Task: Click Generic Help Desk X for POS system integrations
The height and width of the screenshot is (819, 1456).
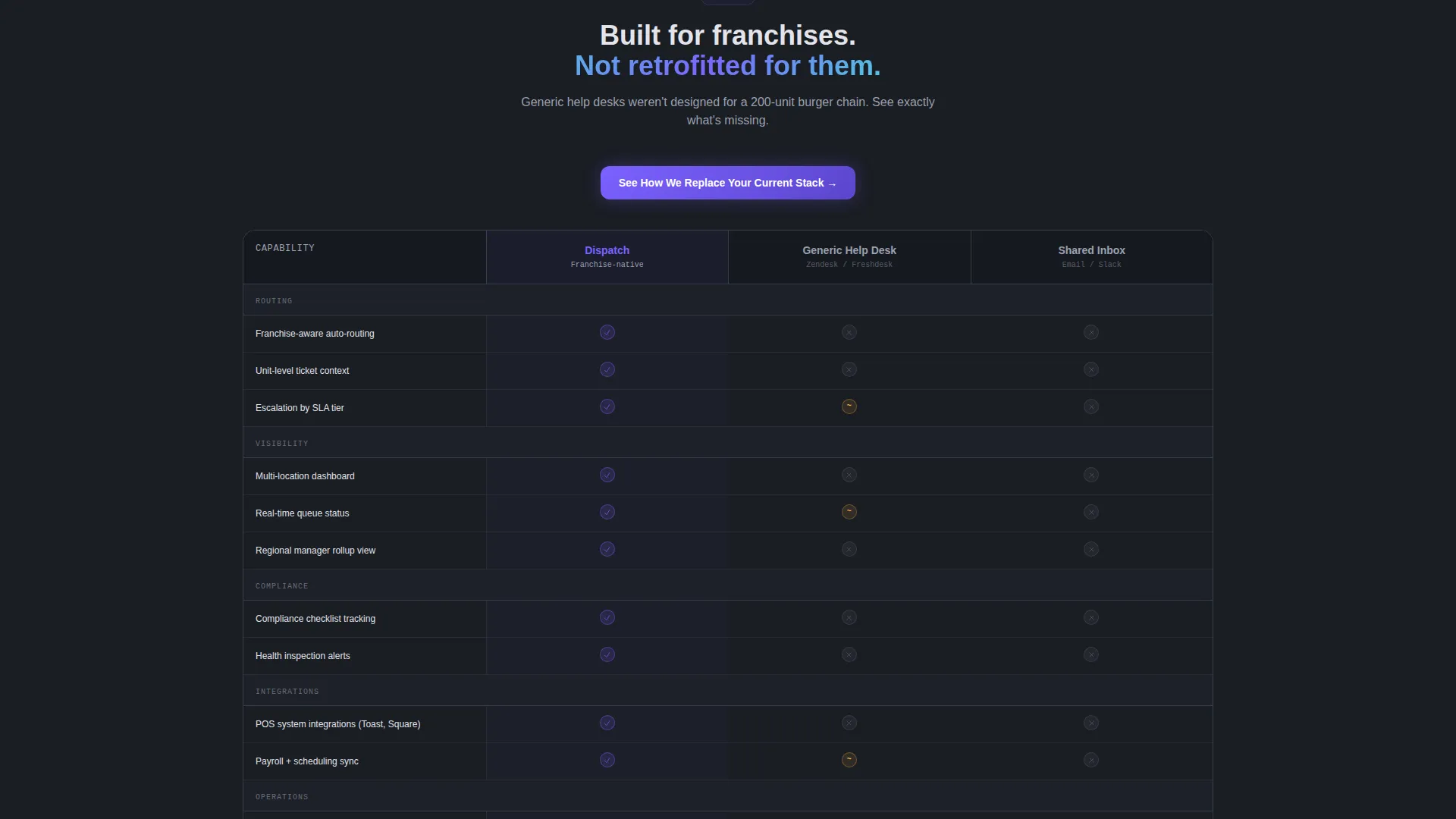Action: 849,723
